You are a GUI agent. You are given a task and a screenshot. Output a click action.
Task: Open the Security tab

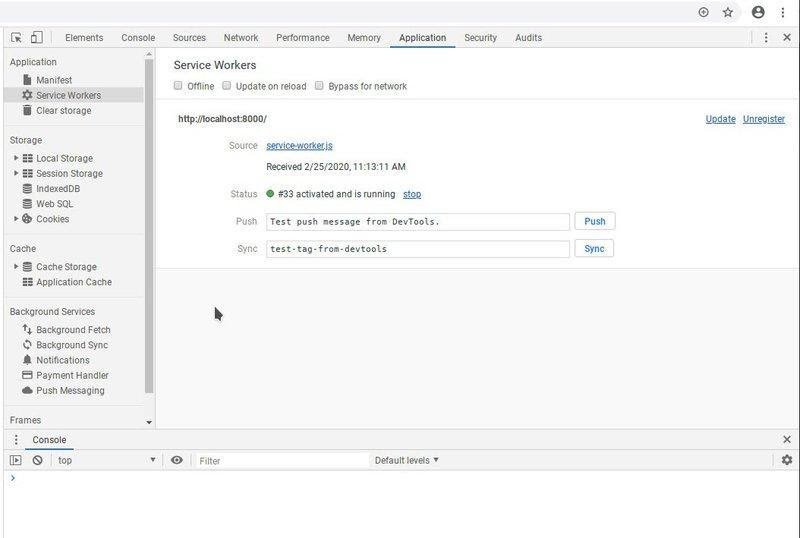480,38
